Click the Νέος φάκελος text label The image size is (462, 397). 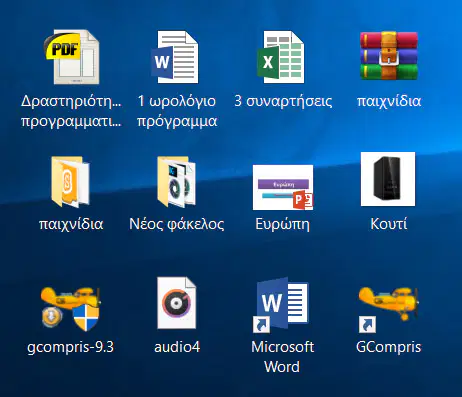pyautogui.click(x=177, y=224)
